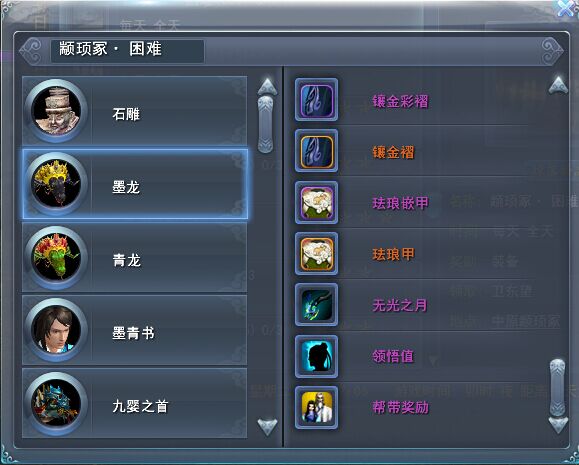Select the 珐琅甲 armor icon
Image resolution: width=579 pixels, height=465 pixels.
[316, 253]
